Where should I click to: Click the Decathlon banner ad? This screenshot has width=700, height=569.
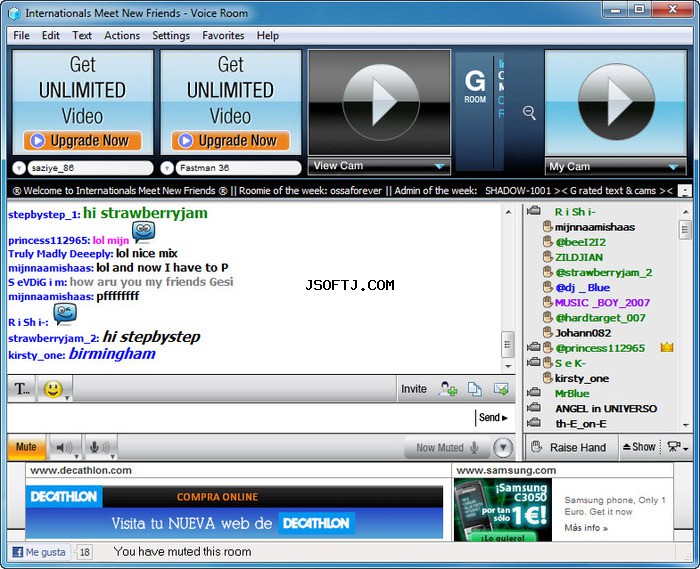[x=234, y=512]
